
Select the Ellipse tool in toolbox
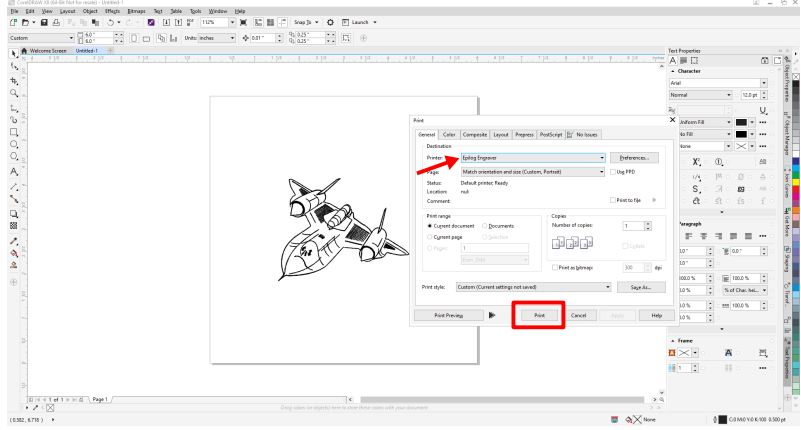[x=14, y=145]
